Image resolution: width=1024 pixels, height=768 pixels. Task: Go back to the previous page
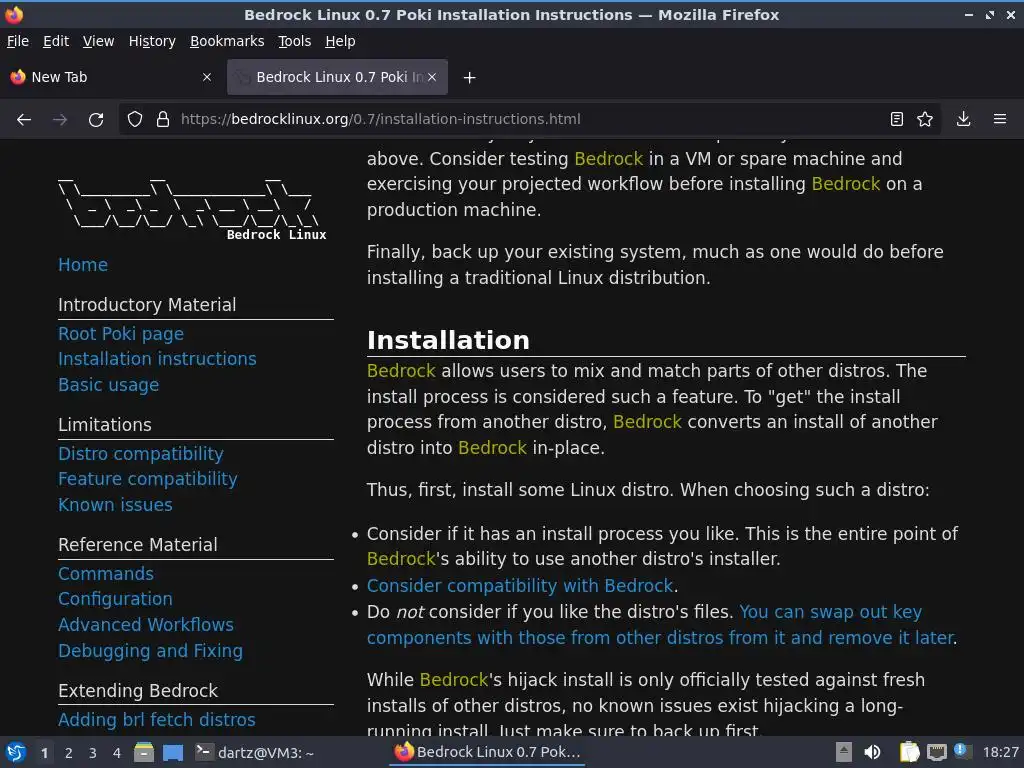tap(24, 120)
